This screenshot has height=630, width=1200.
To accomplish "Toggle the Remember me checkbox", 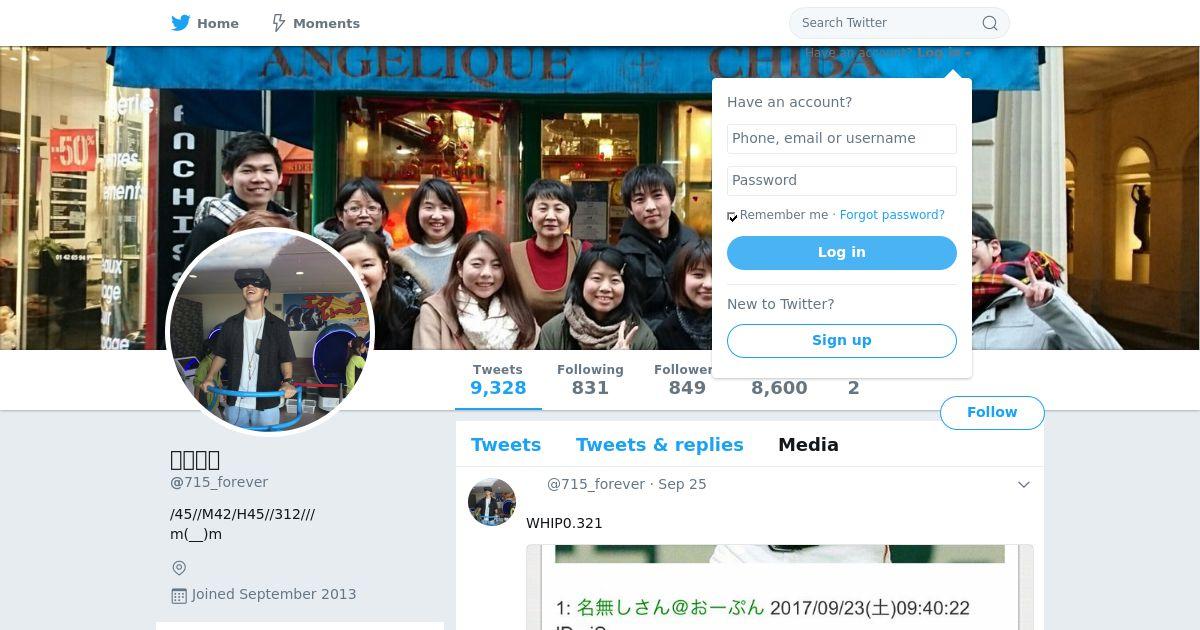I will (733, 216).
